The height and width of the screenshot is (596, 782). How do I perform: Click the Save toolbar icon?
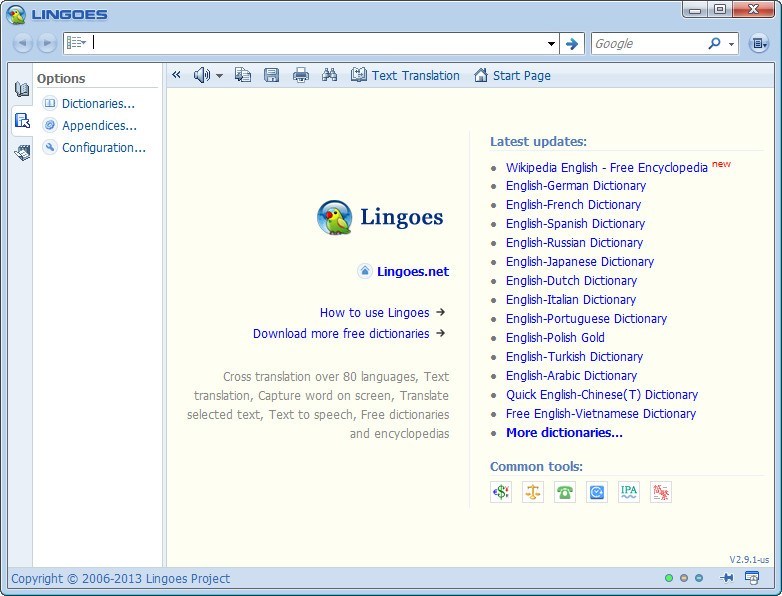coord(271,75)
